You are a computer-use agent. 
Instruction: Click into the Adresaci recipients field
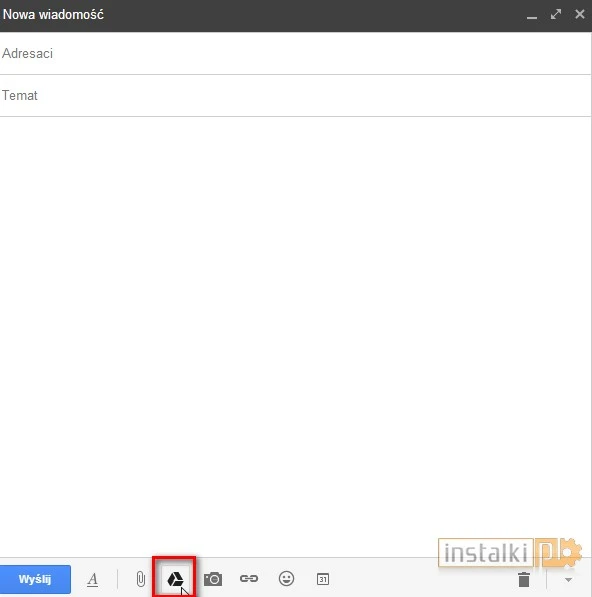pyautogui.click(x=295, y=54)
